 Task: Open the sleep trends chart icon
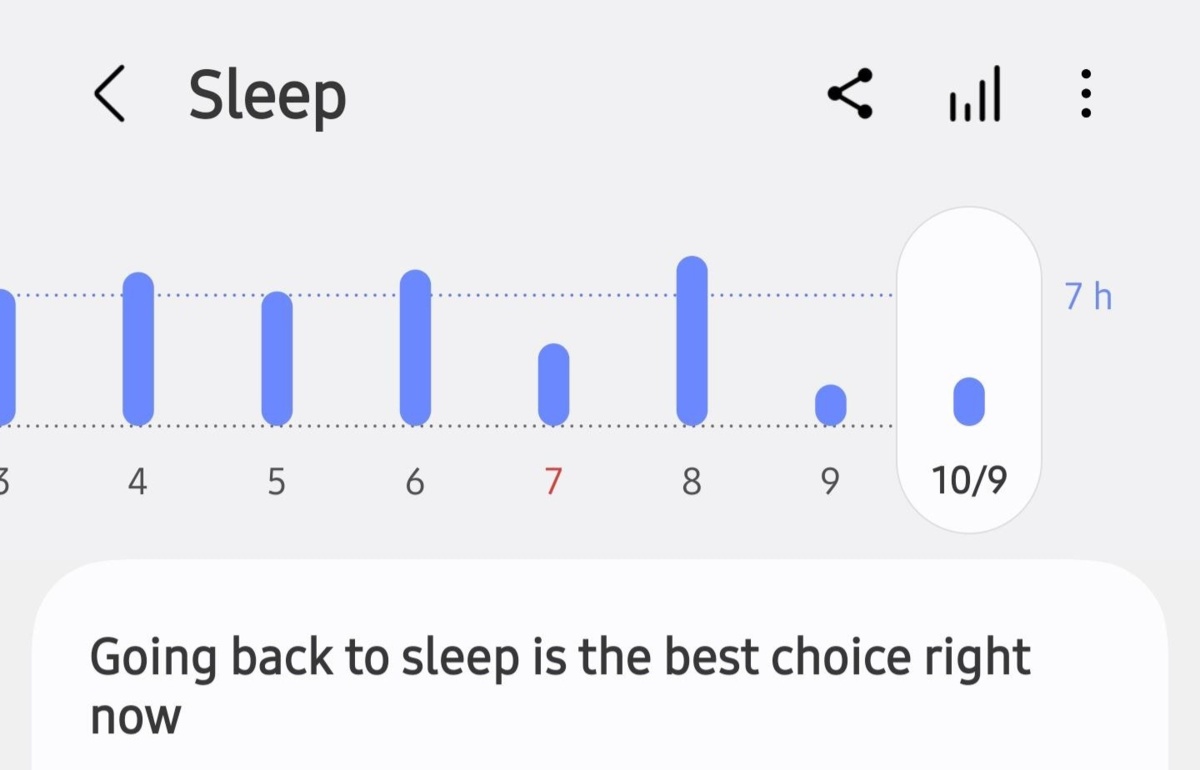tap(974, 95)
